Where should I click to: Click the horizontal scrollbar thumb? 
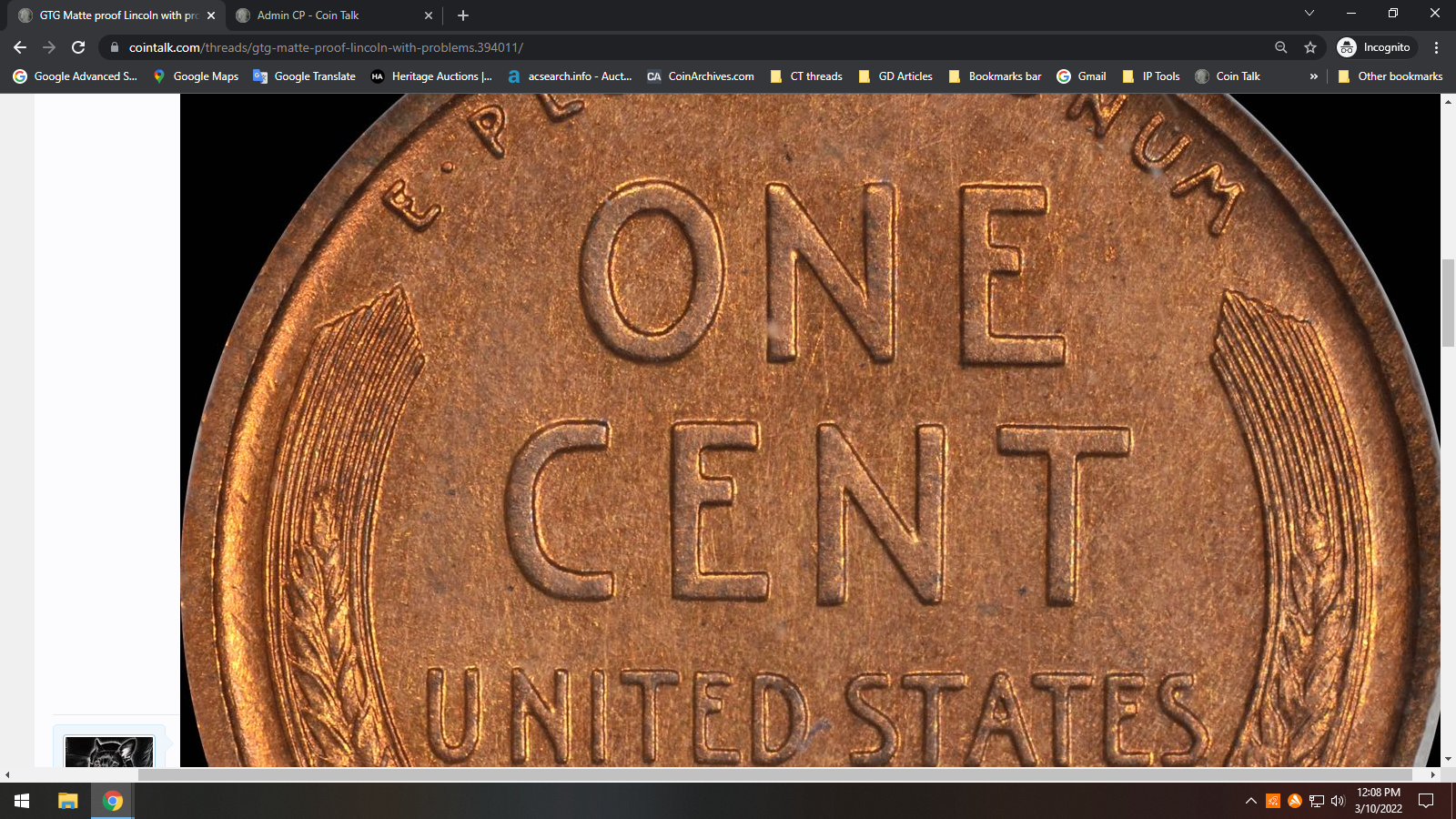(x=774, y=774)
